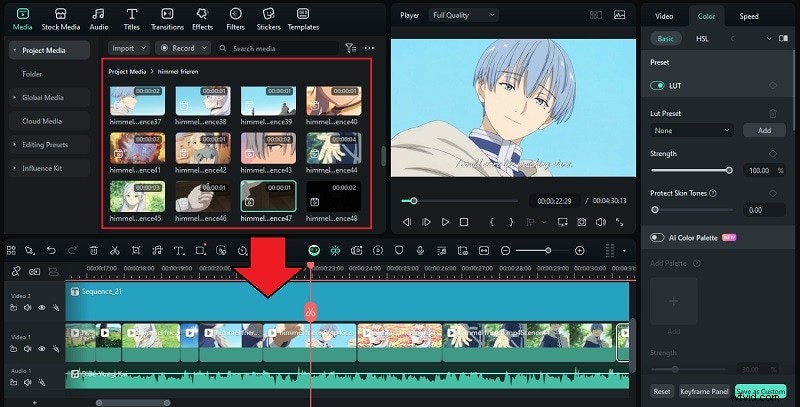Click the text tool icon

click(179, 250)
